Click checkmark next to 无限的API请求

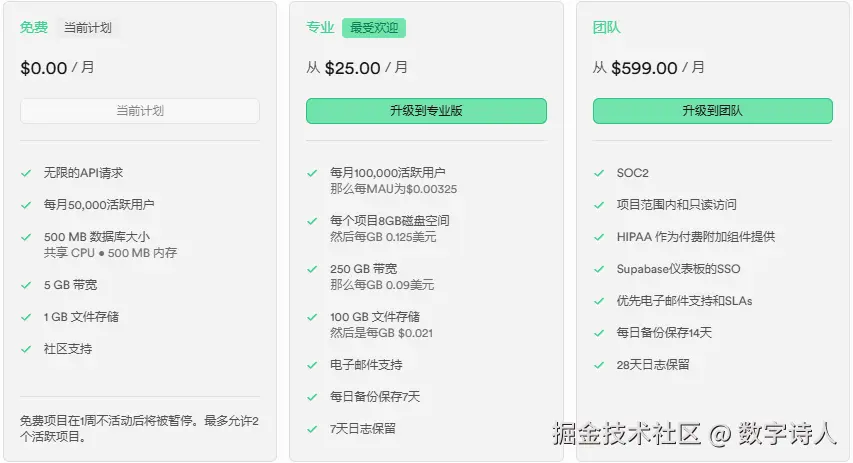click(26, 173)
